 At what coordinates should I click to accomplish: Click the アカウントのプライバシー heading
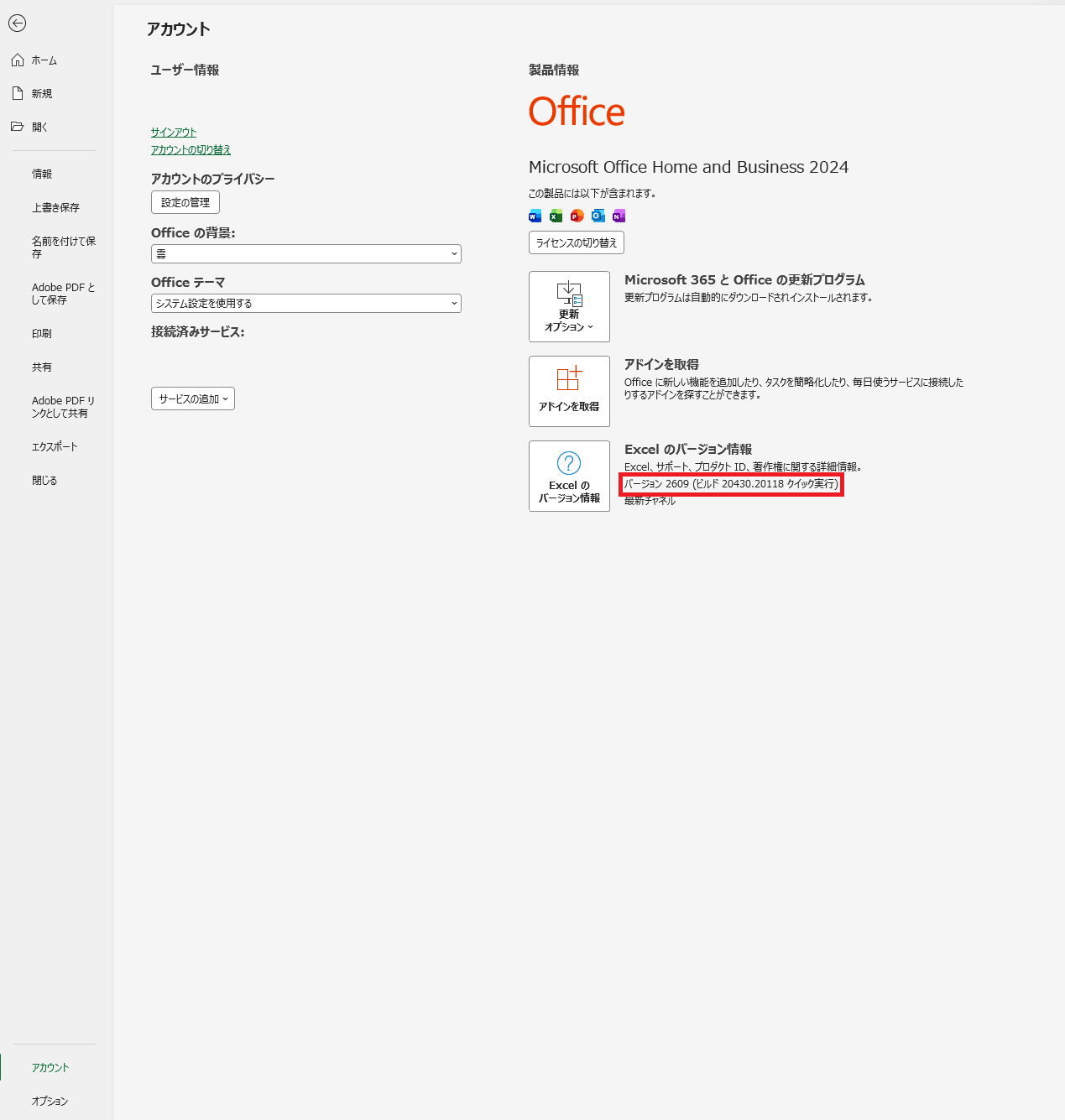click(x=212, y=179)
